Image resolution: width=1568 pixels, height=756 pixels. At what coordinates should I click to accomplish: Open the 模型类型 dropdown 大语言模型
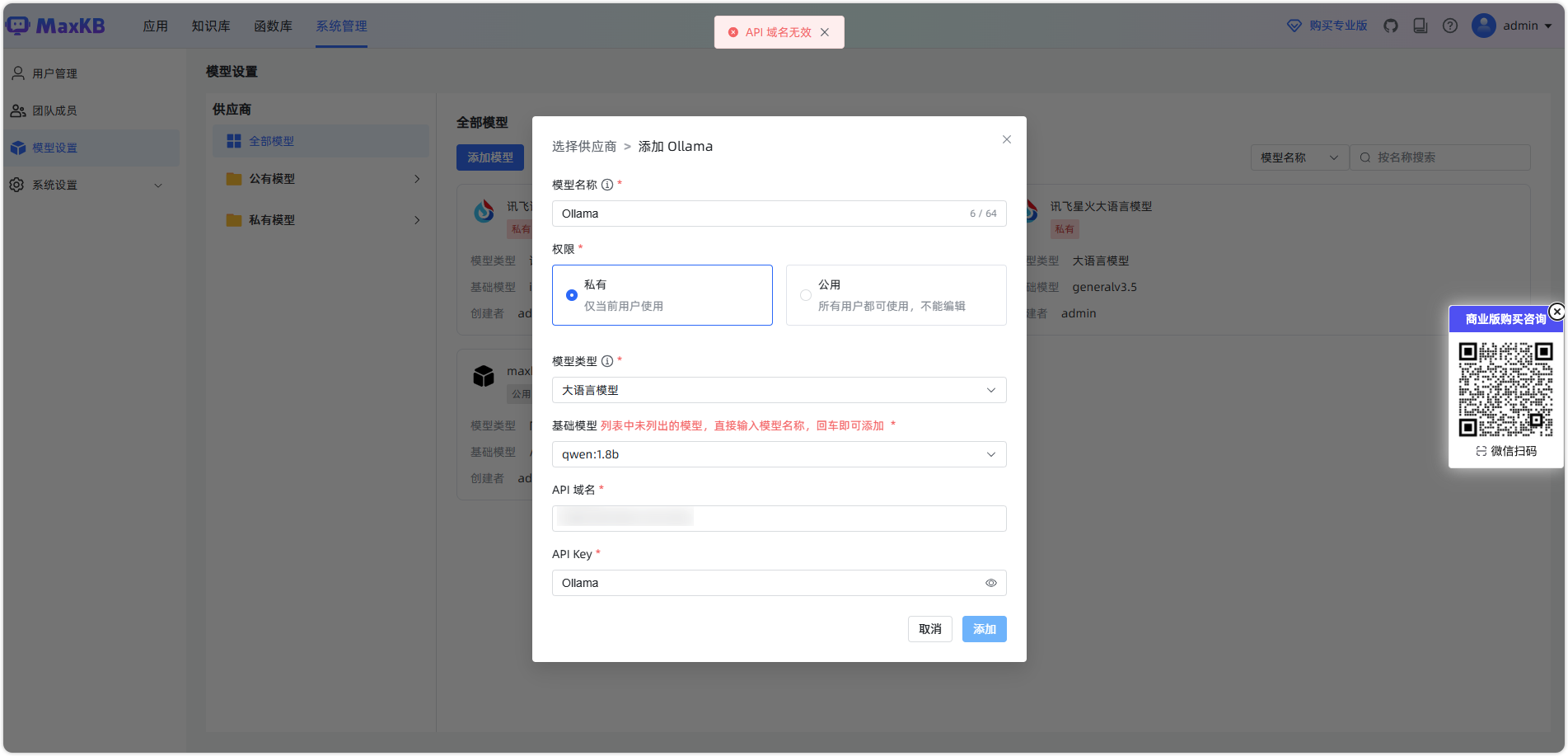pyautogui.click(x=779, y=390)
